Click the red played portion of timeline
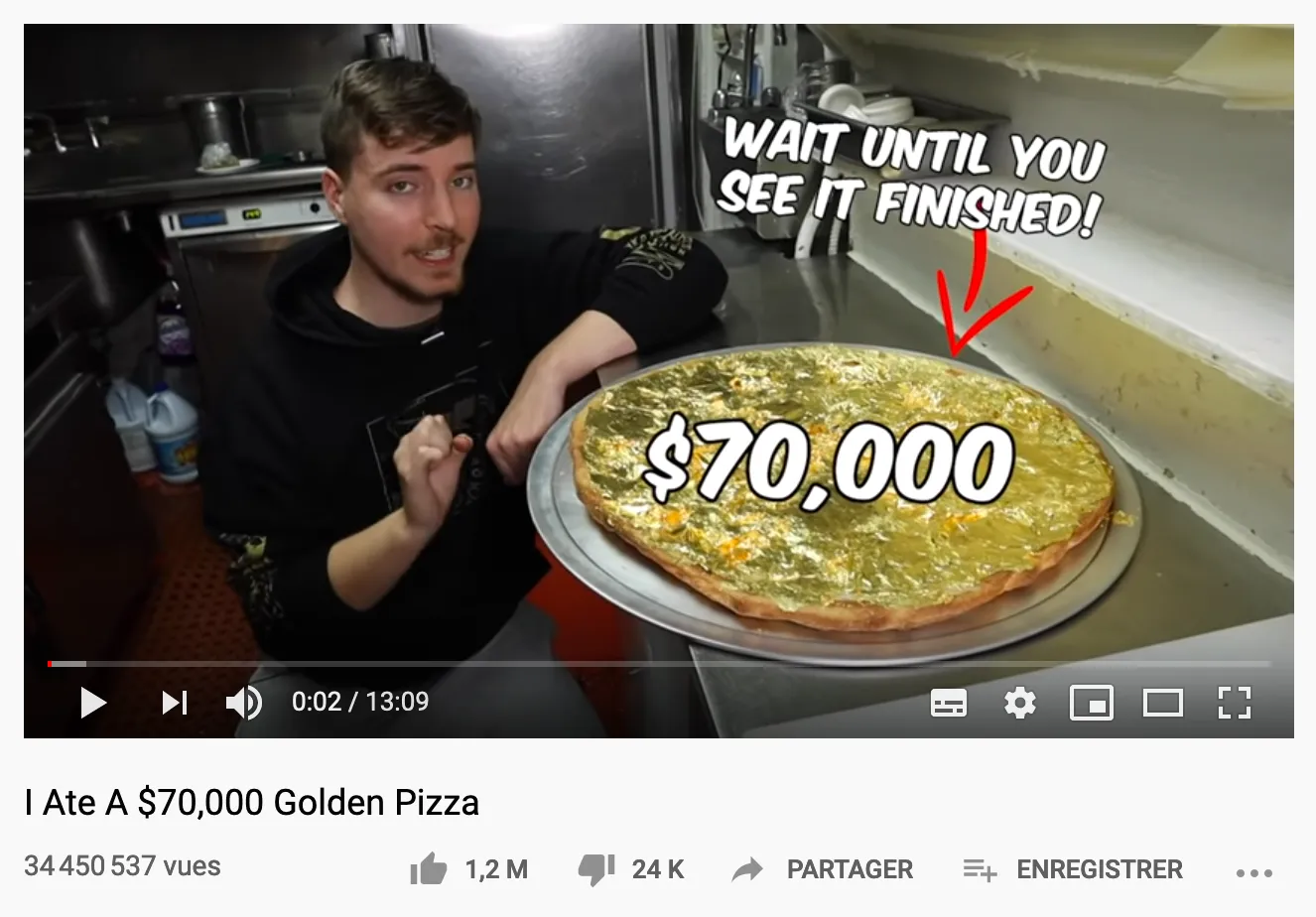The image size is (1316, 917). [x=50, y=663]
